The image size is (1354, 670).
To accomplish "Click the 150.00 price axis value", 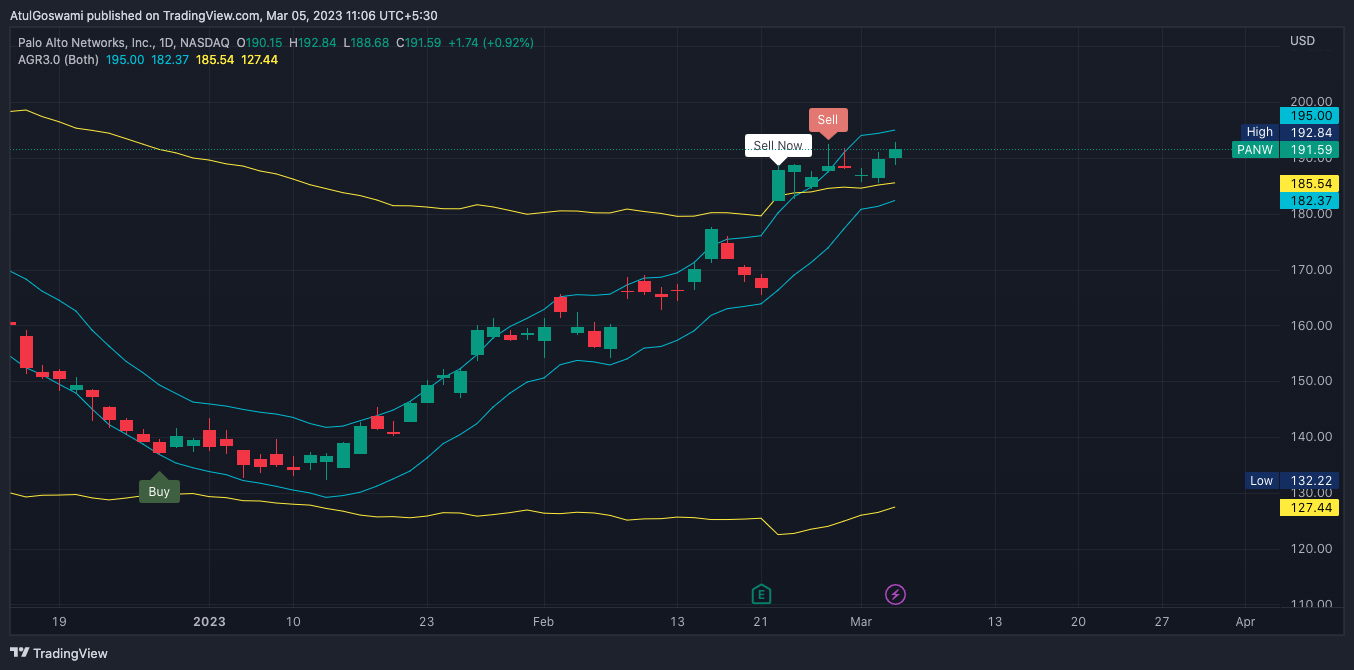I will [x=1311, y=381].
